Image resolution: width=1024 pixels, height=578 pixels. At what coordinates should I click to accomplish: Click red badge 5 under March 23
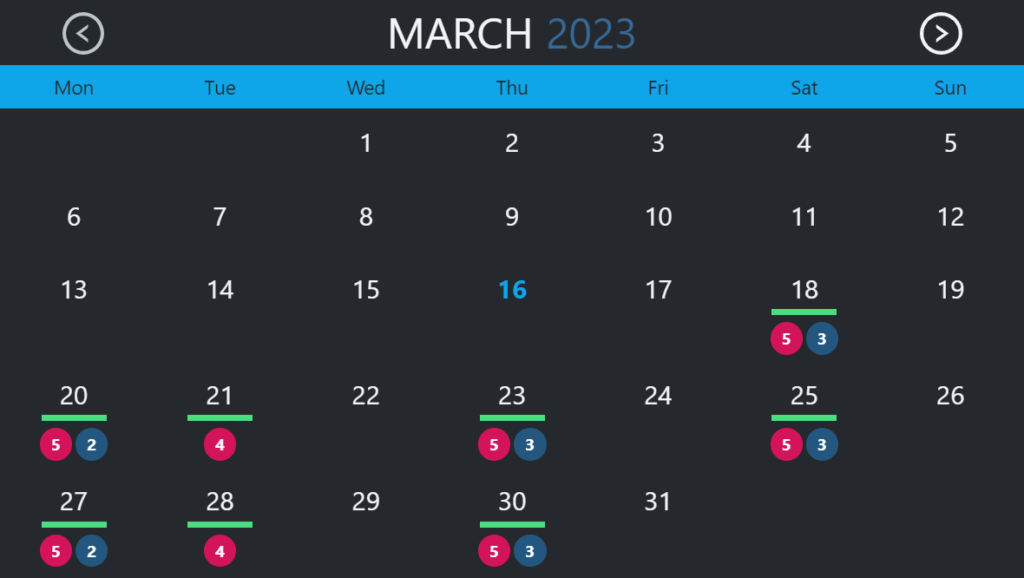tap(494, 445)
